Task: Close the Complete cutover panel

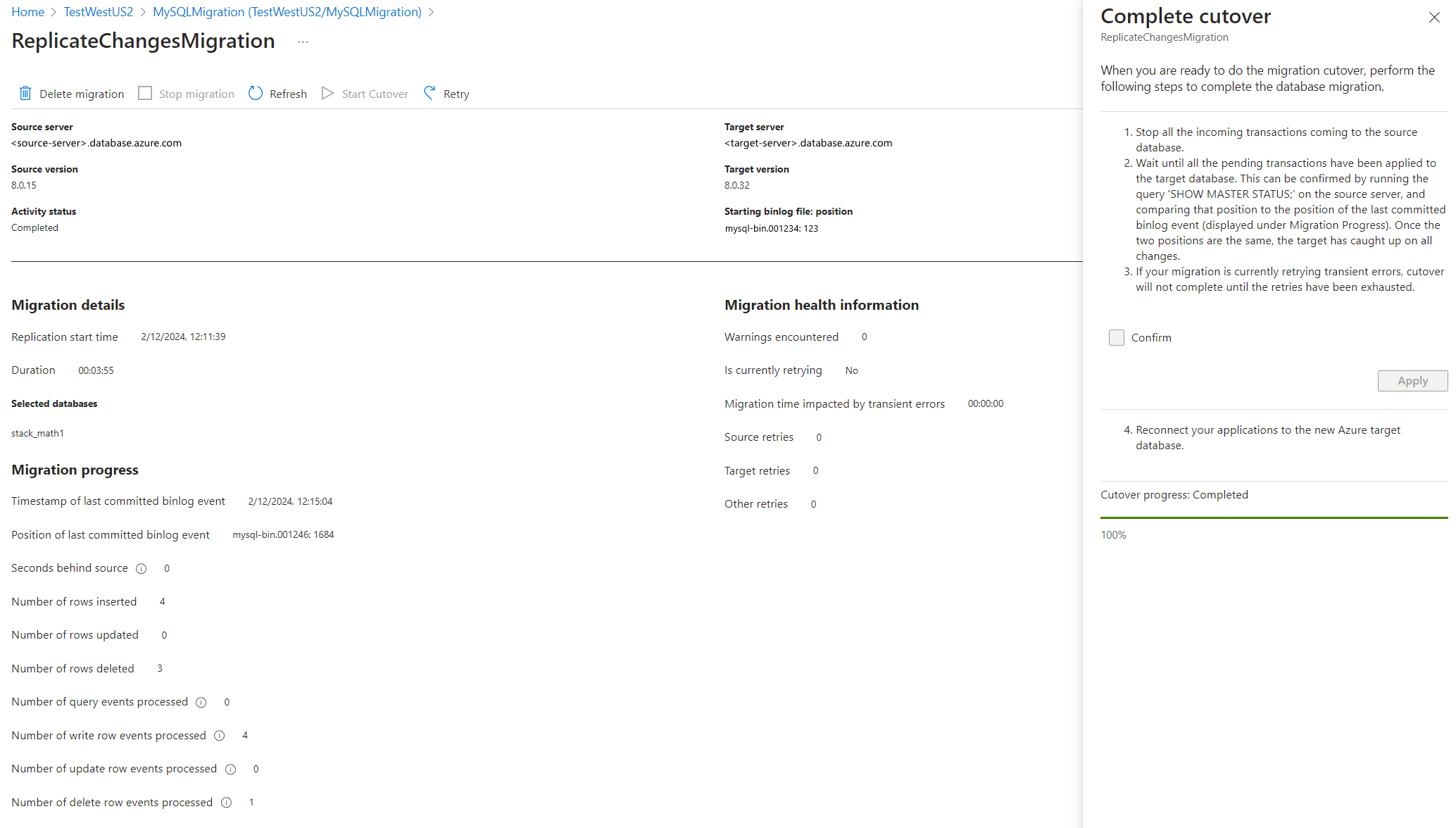Action: 1434,17
